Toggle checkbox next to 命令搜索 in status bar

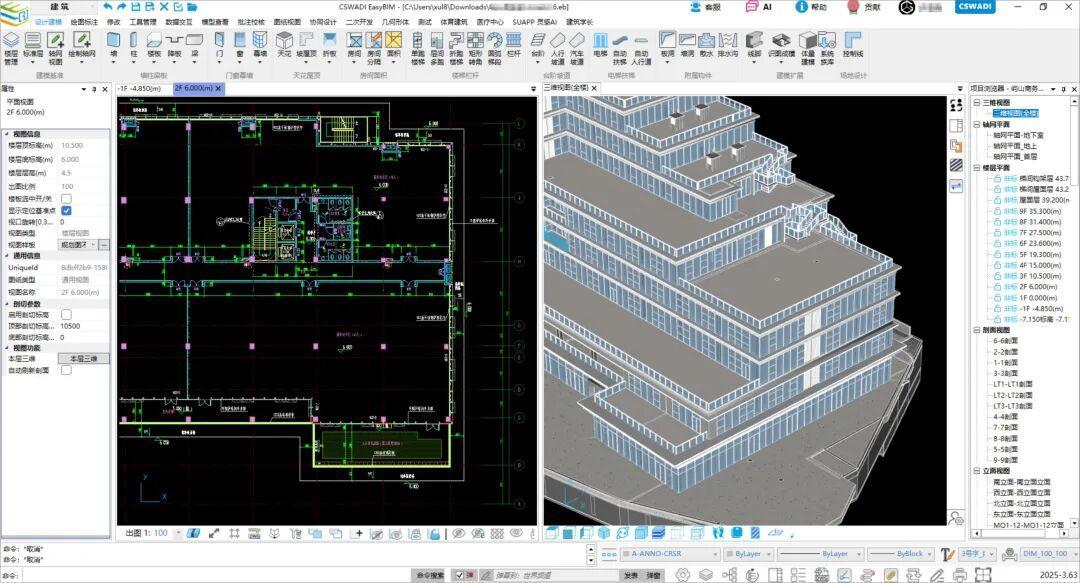pos(459,575)
